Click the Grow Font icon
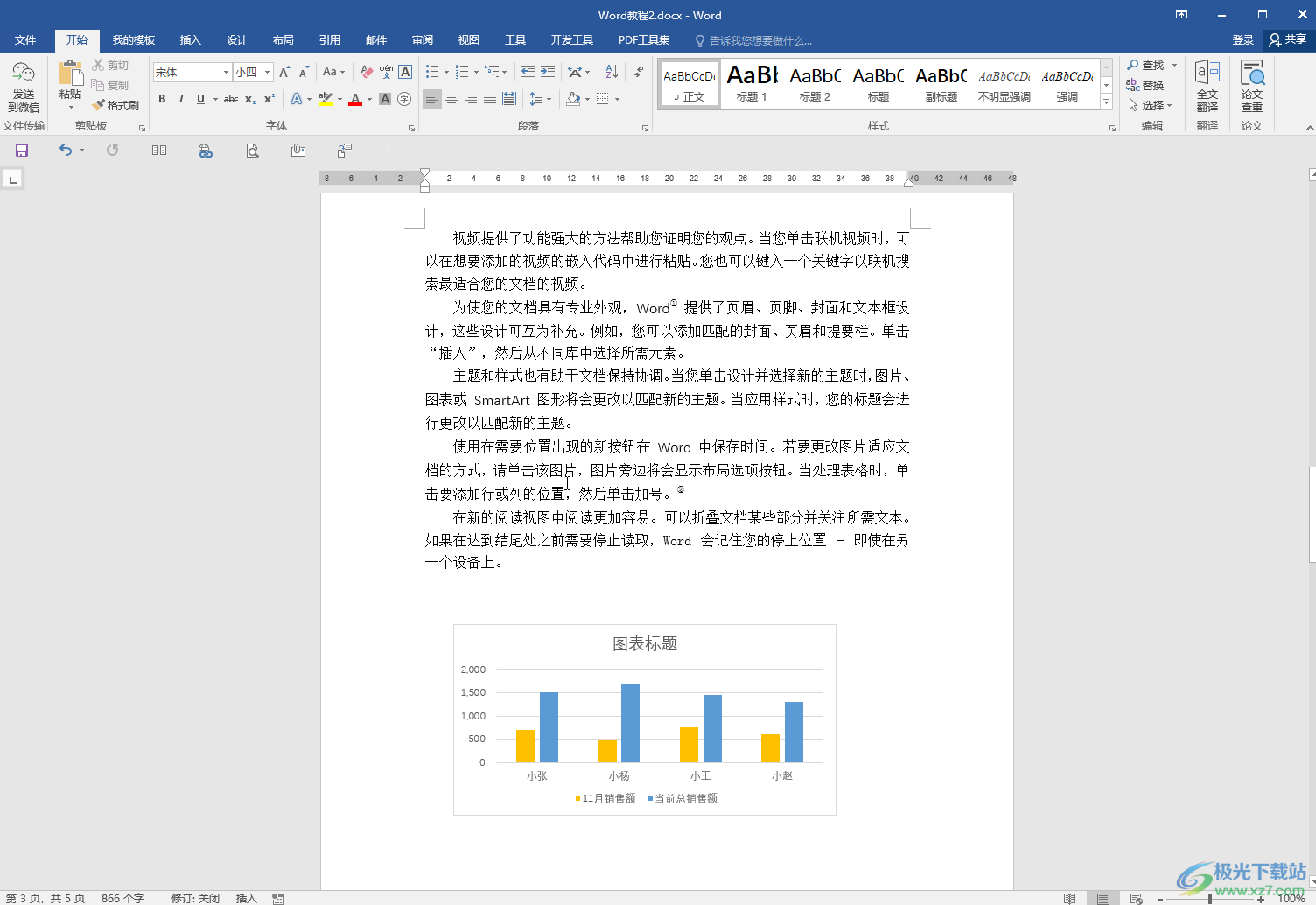This screenshot has height=905, width=1316. point(284,72)
